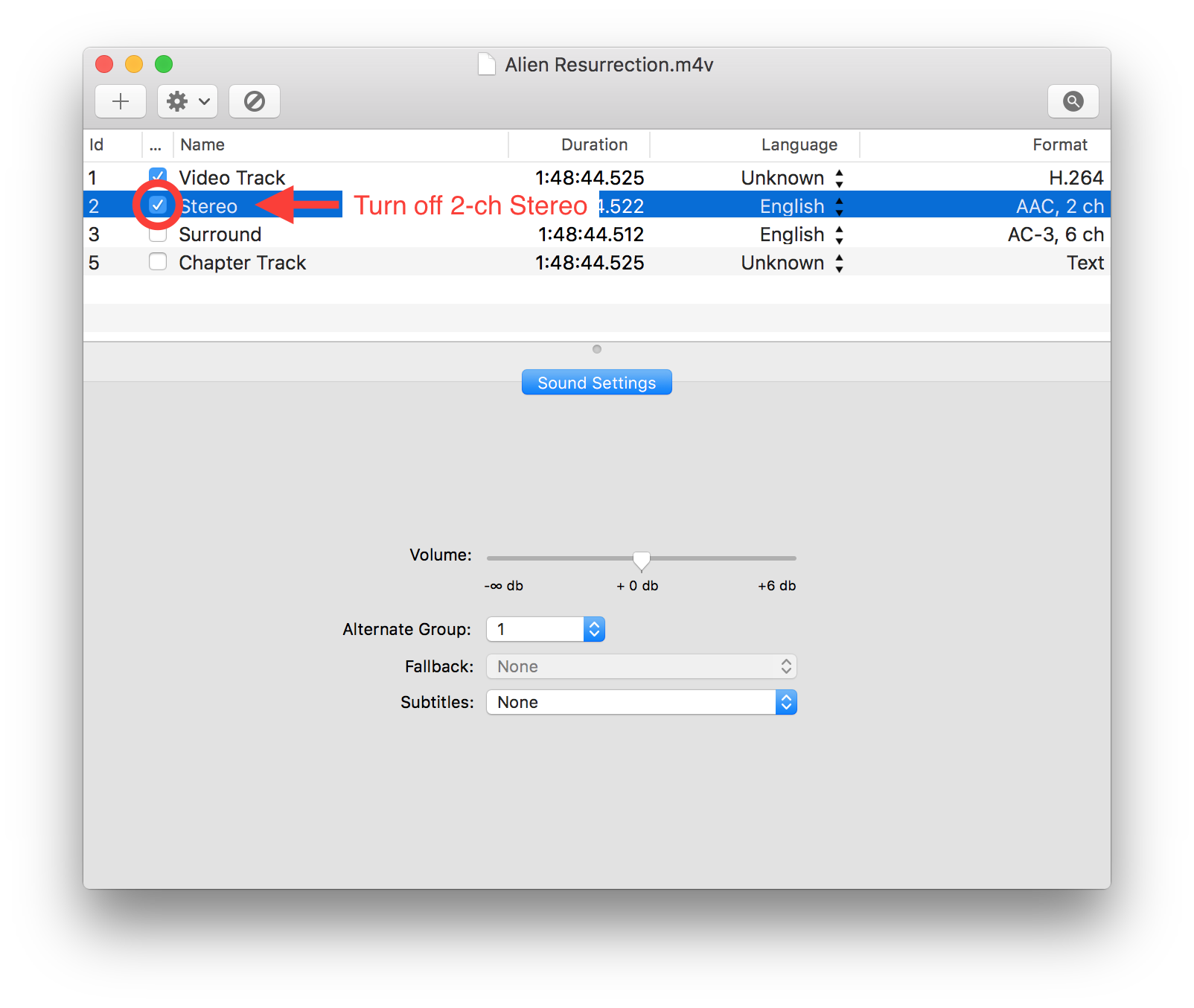Click the Volume slider handle
1194x1008 pixels.
641,560
